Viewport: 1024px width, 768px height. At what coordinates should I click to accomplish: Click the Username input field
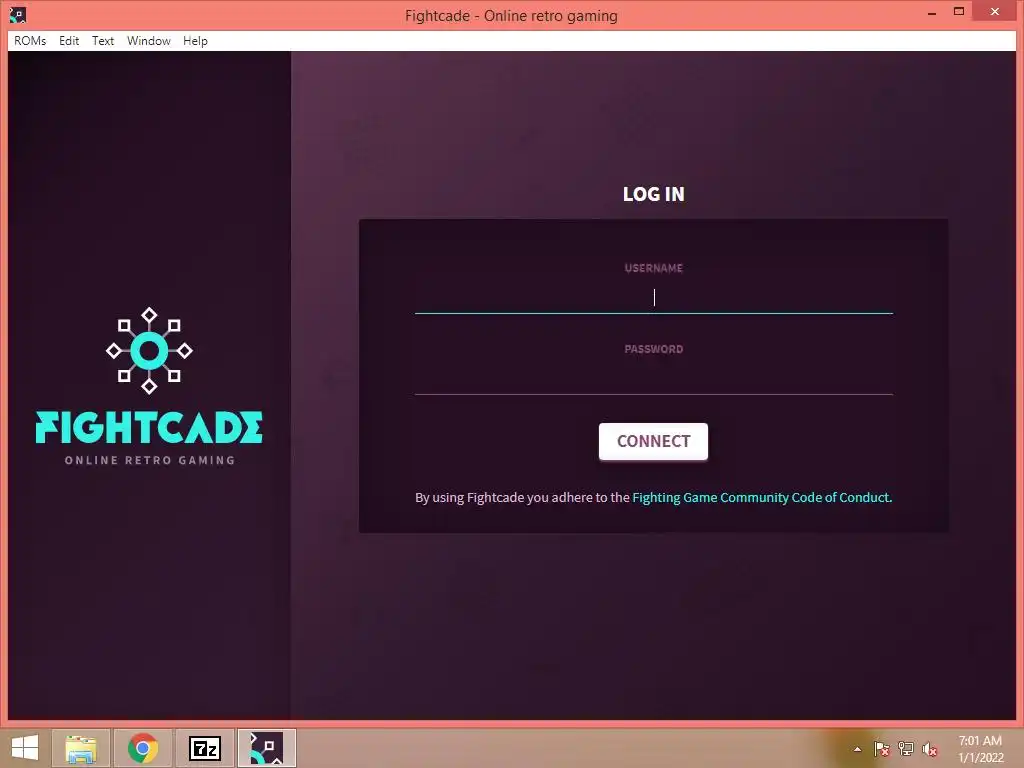click(x=654, y=298)
